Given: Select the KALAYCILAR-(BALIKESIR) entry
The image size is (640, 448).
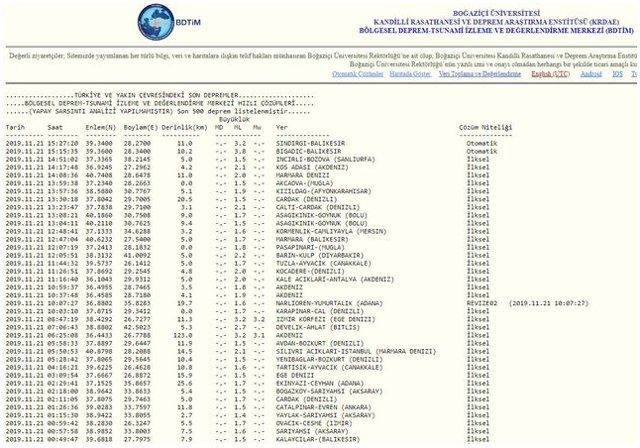Looking at the screenshot, I should click(318, 439).
